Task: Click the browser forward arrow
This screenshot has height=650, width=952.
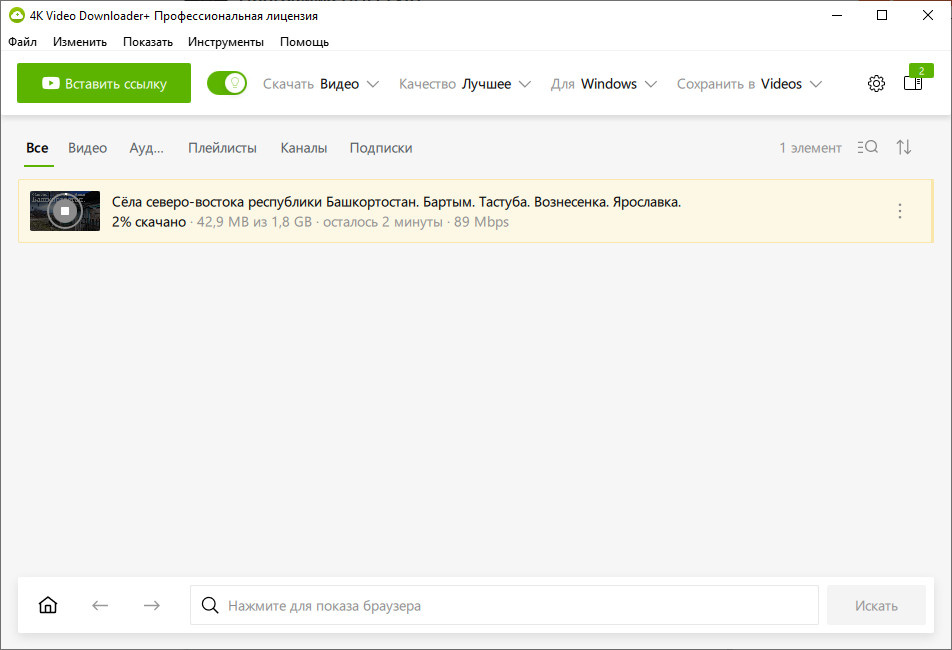Action: [x=151, y=605]
